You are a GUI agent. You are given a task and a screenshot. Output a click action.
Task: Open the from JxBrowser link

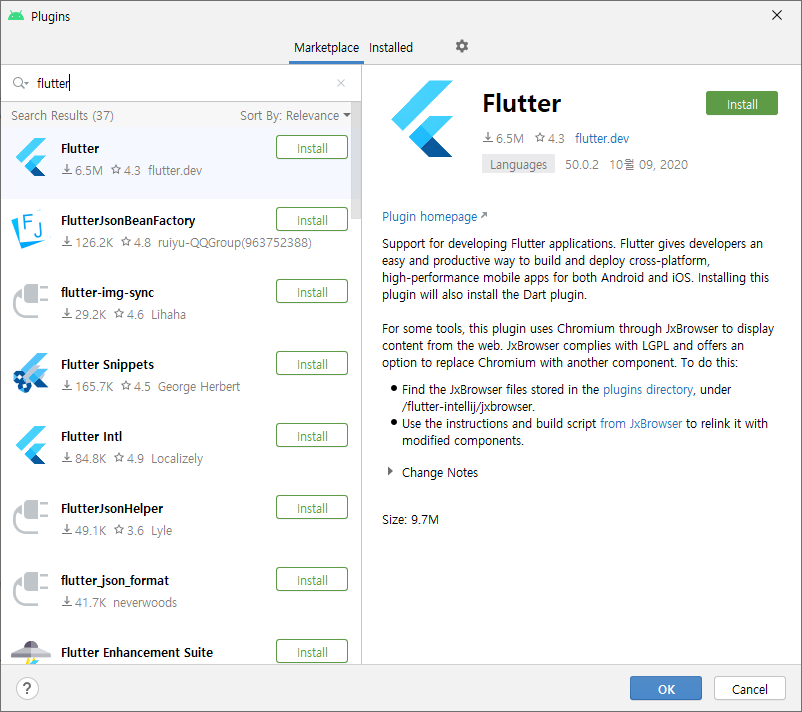coord(640,424)
